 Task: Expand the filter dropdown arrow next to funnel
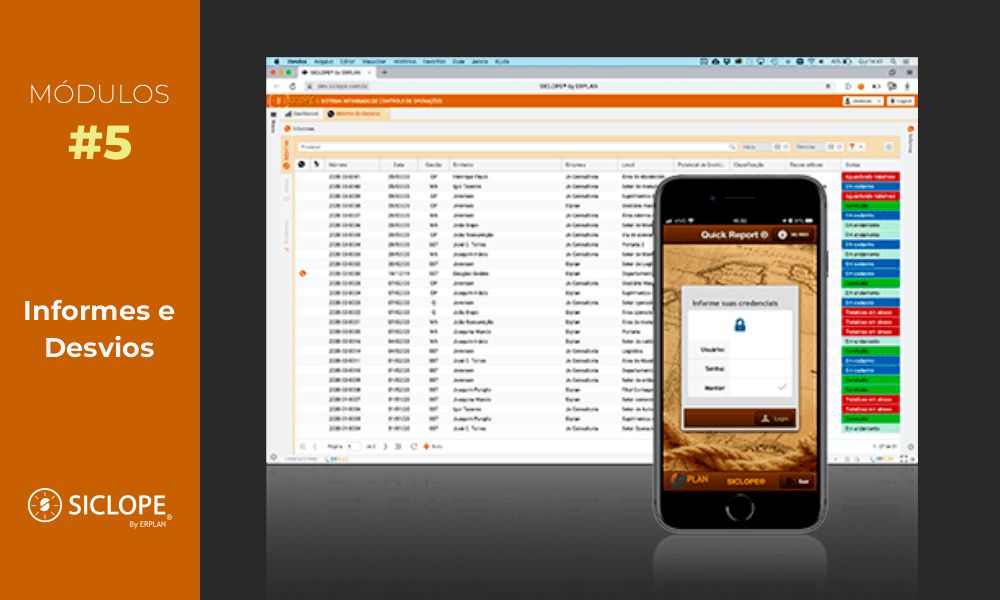point(860,147)
